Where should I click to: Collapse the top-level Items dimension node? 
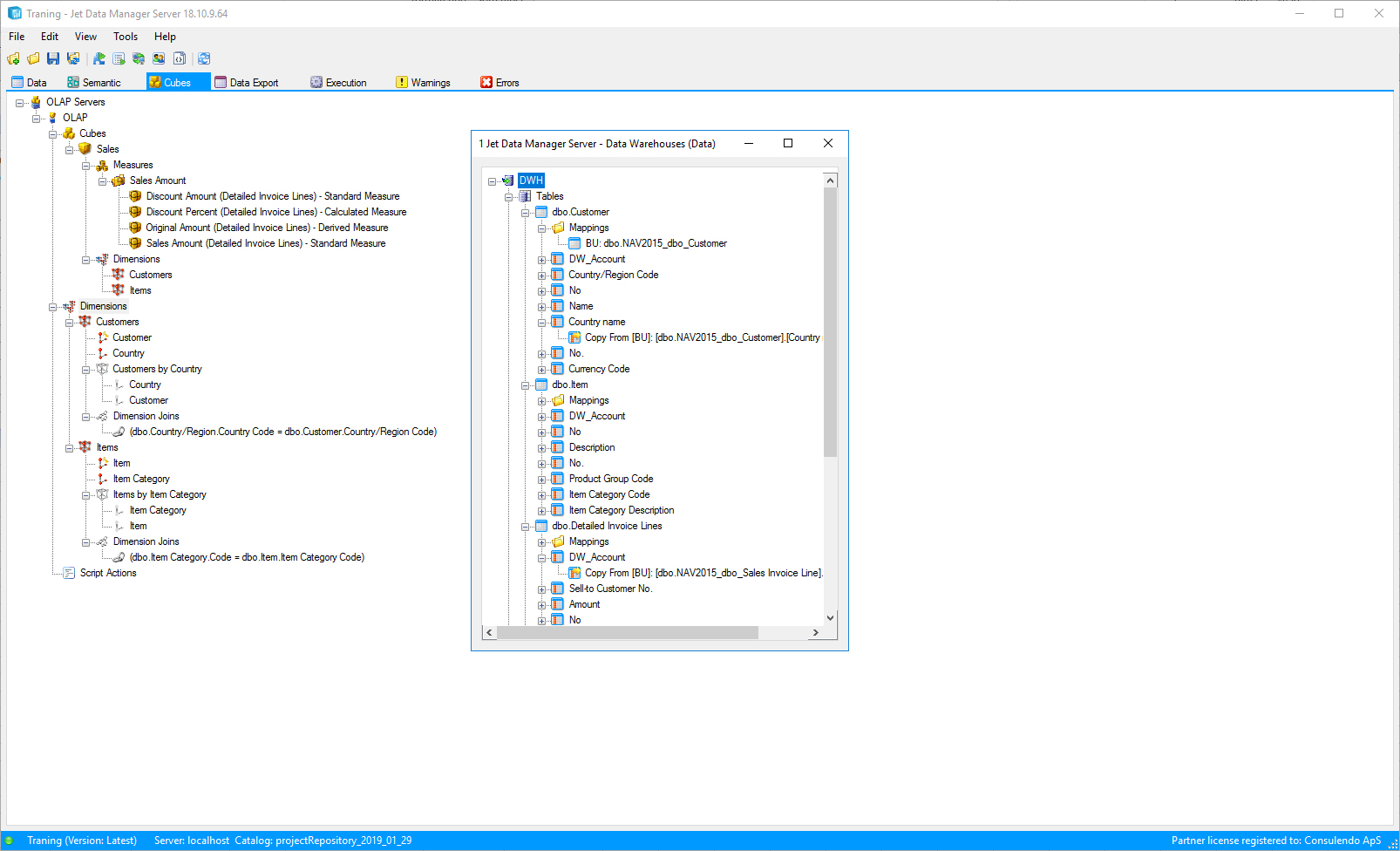pyautogui.click(x=69, y=448)
